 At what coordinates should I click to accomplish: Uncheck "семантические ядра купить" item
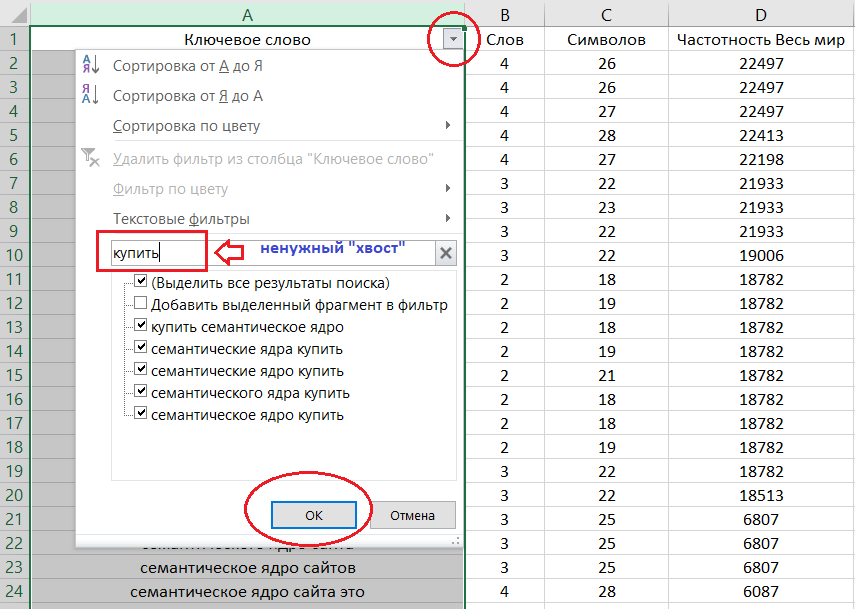141,347
